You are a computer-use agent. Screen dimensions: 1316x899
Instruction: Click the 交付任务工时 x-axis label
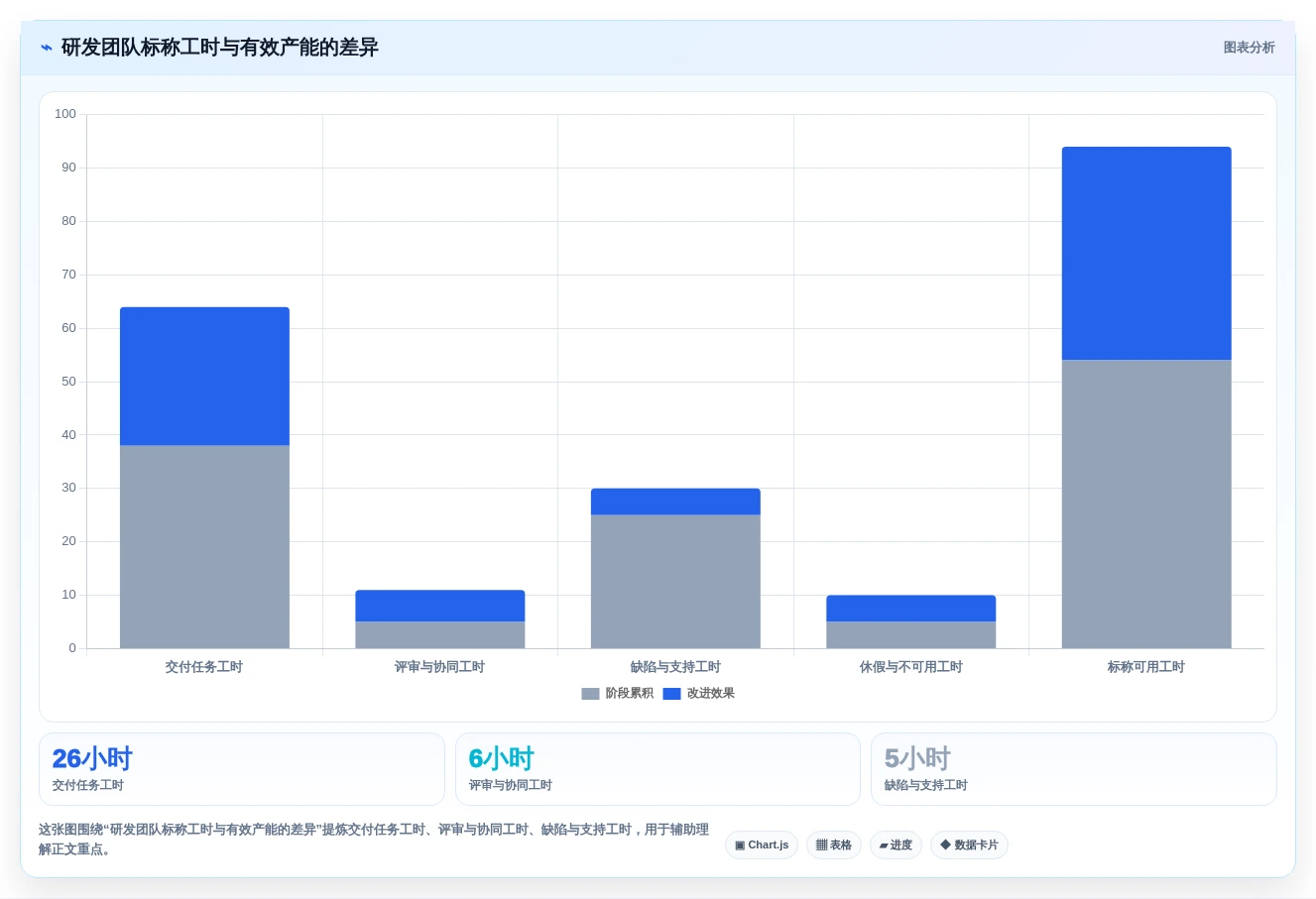[204, 667]
